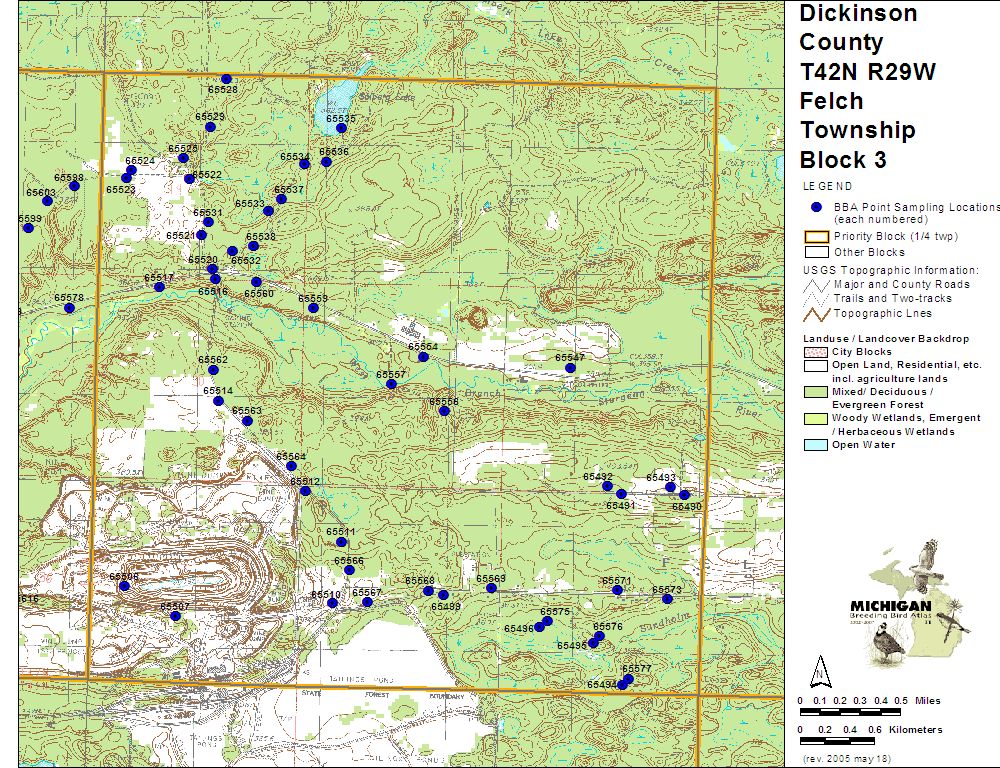This screenshot has height=768, width=1000.
Task: Click the Other Blocks legend box
Action: tap(815, 252)
